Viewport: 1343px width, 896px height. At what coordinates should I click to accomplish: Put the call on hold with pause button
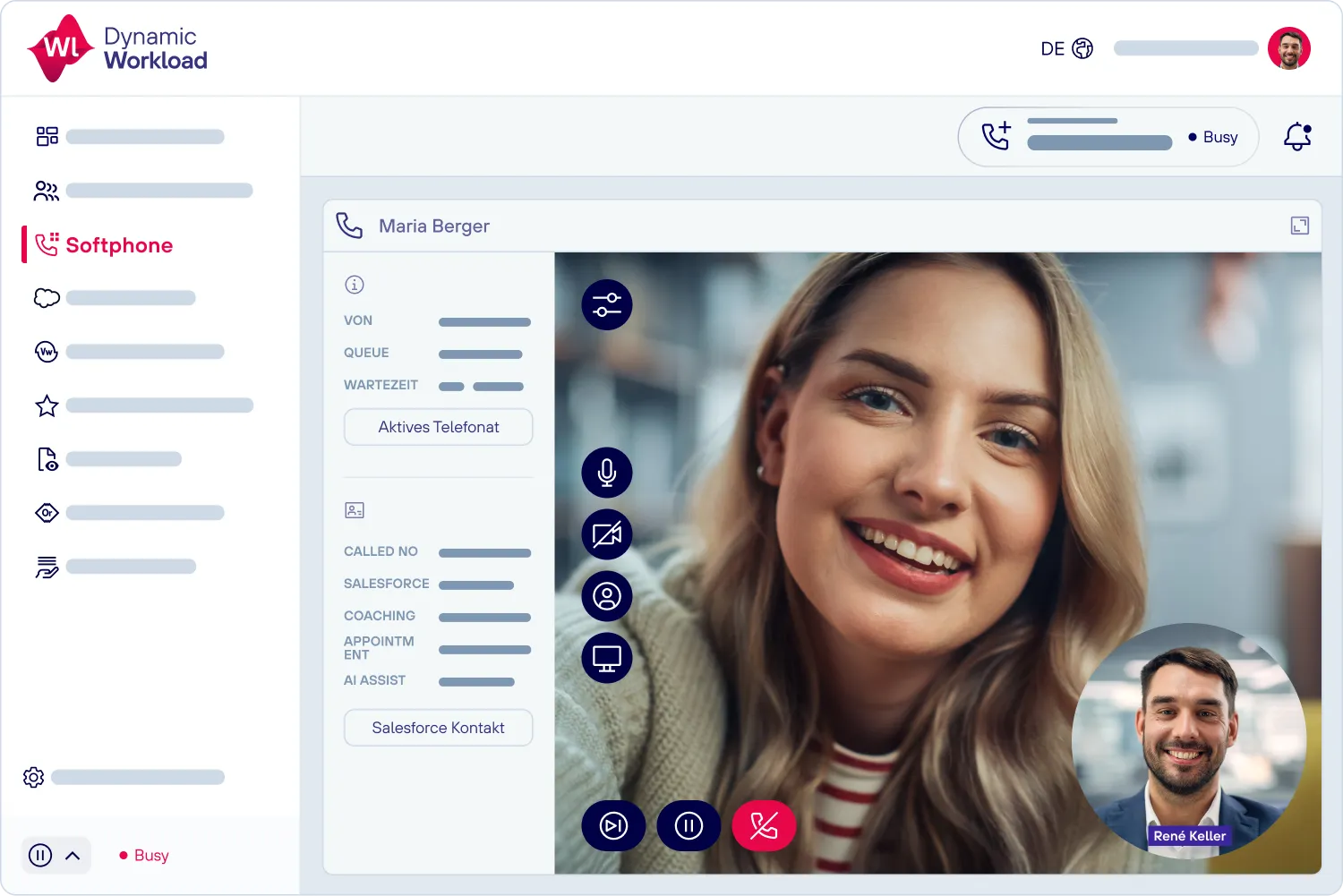pyautogui.click(x=689, y=825)
